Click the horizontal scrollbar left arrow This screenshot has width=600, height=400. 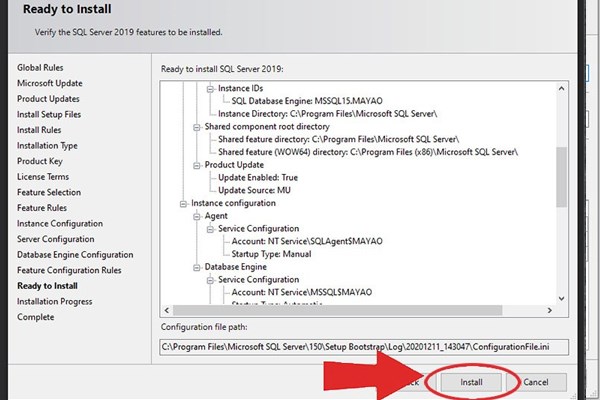pos(166,310)
